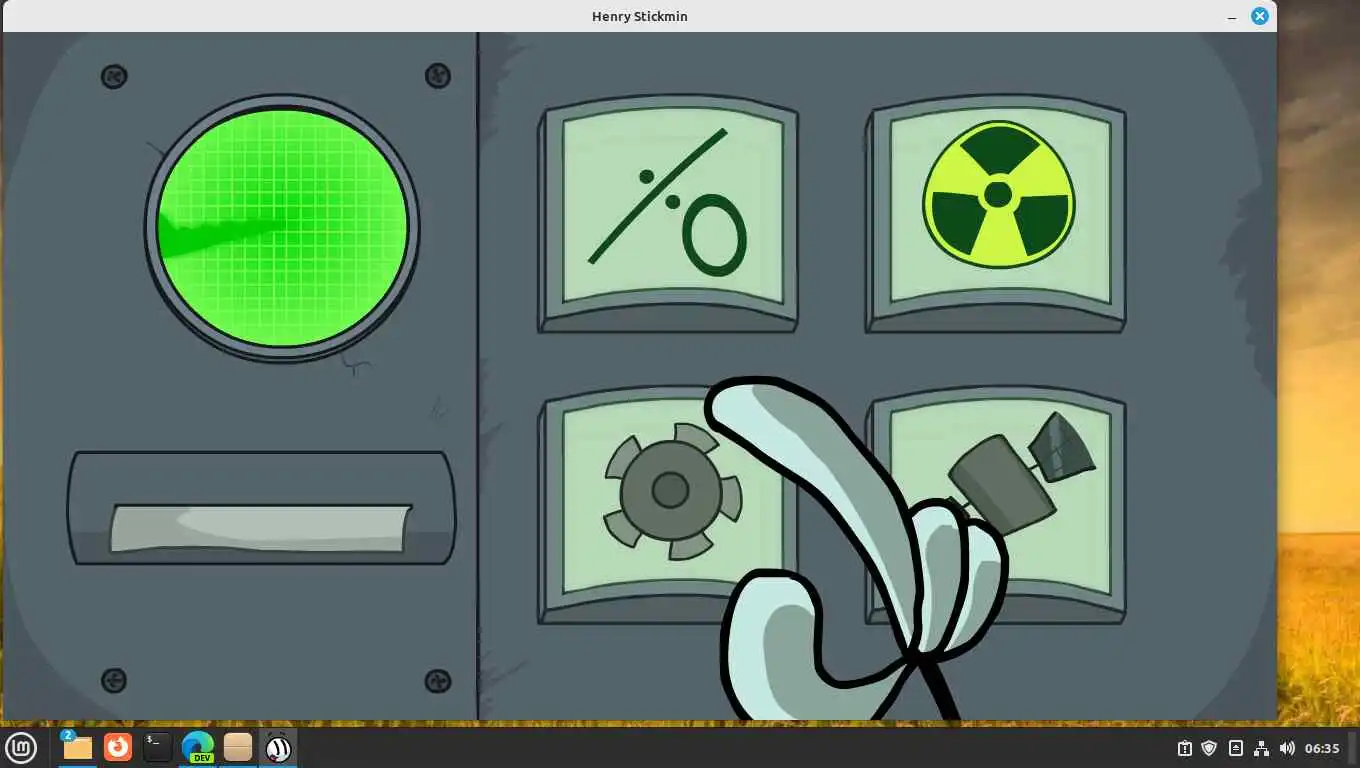The image size is (1360, 768).
Task: Click the green radar screen
Action: (x=282, y=228)
